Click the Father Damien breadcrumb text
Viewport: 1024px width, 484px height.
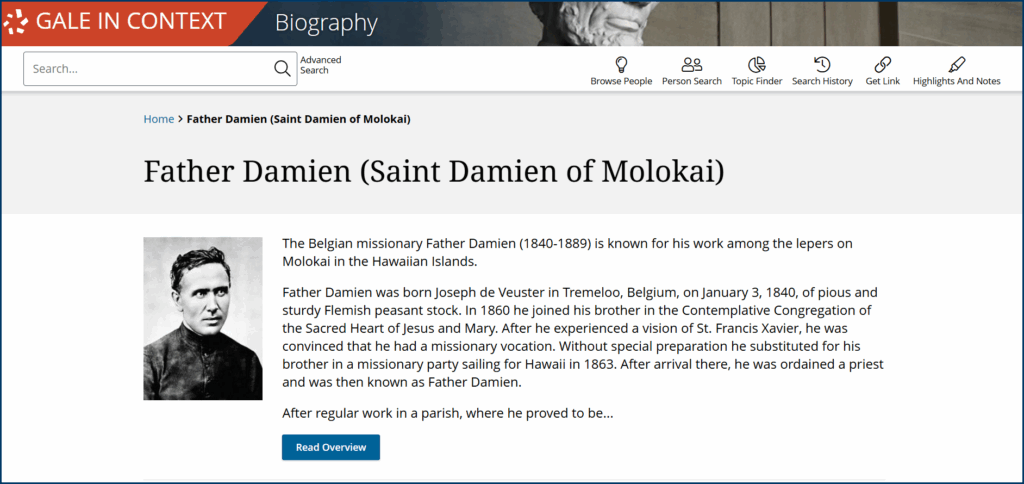(x=298, y=119)
